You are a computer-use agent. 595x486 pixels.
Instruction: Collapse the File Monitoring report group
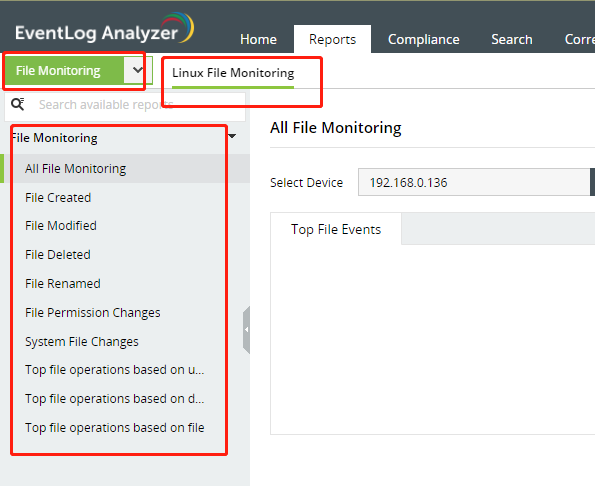232,136
